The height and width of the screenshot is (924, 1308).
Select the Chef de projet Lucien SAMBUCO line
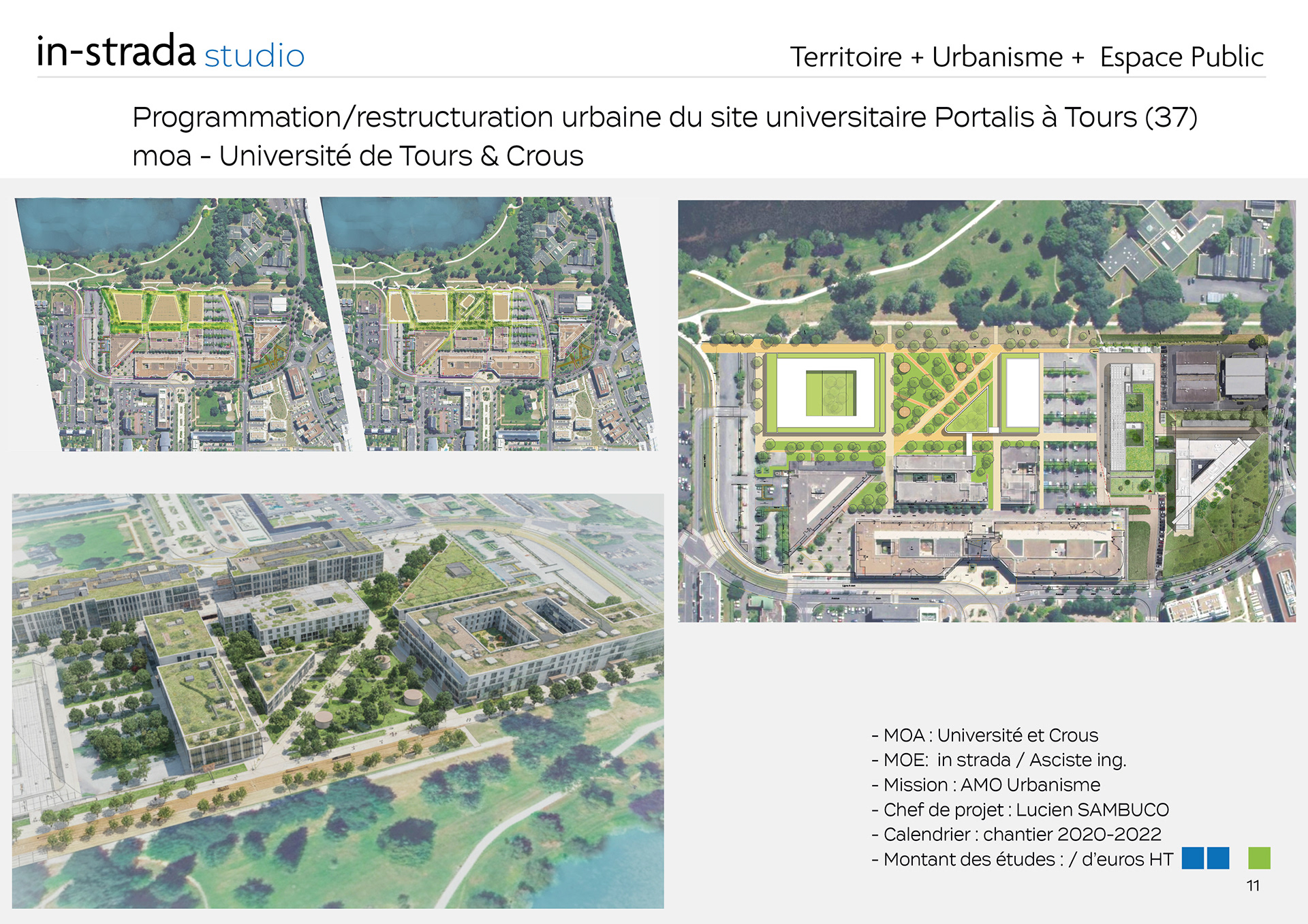[1020, 810]
